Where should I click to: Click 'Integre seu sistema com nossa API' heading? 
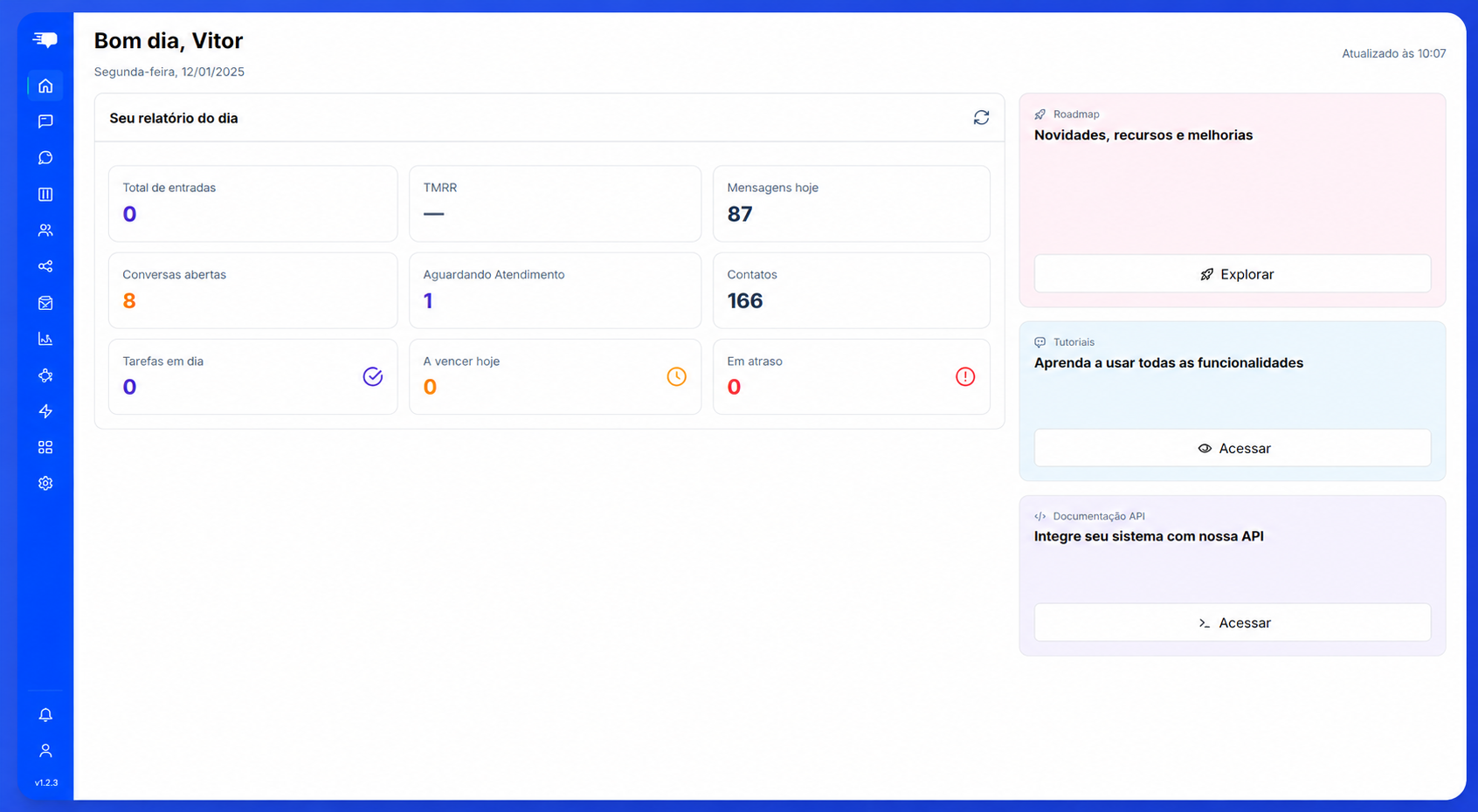point(1149,536)
